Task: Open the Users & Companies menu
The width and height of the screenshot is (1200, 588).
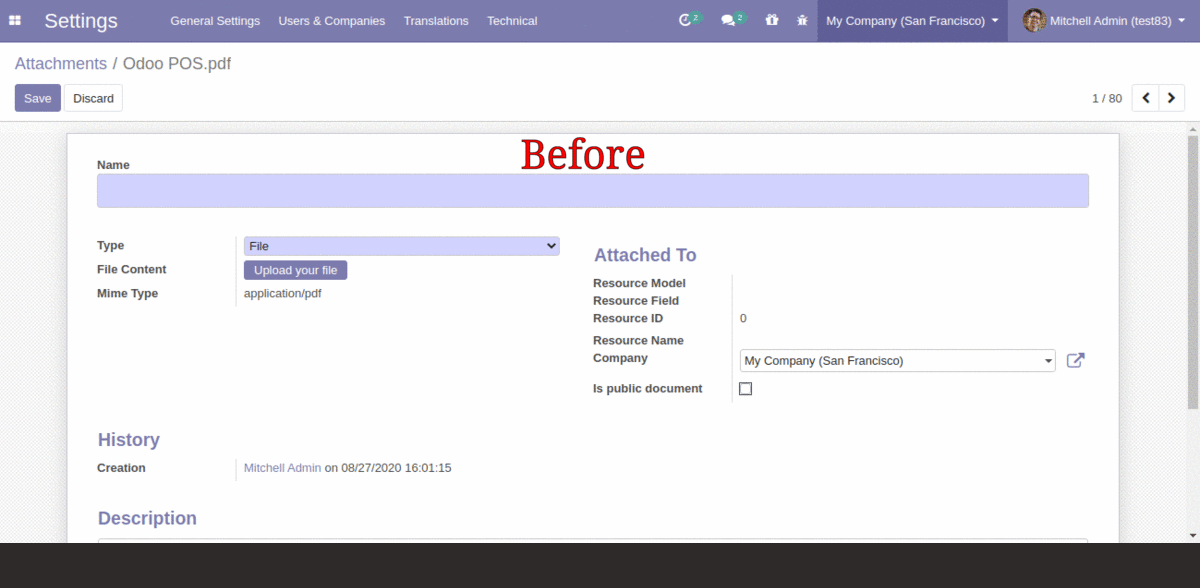Action: [x=331, y=21]
